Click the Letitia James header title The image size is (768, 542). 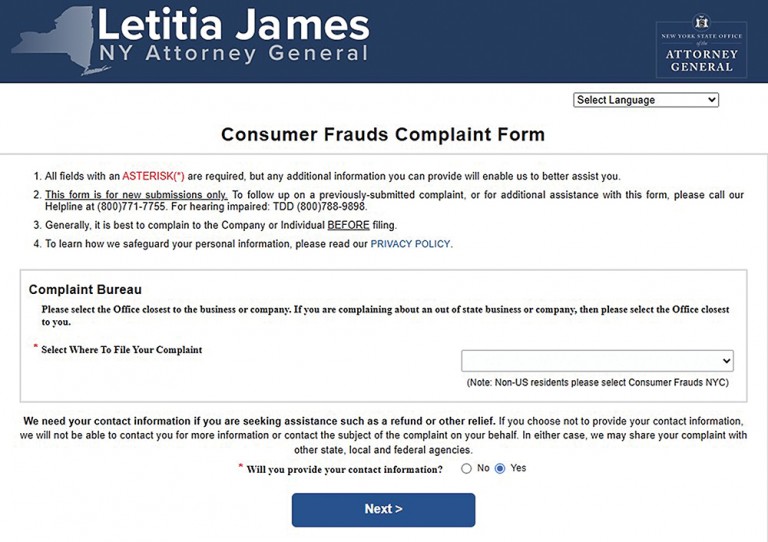[233, 24]
